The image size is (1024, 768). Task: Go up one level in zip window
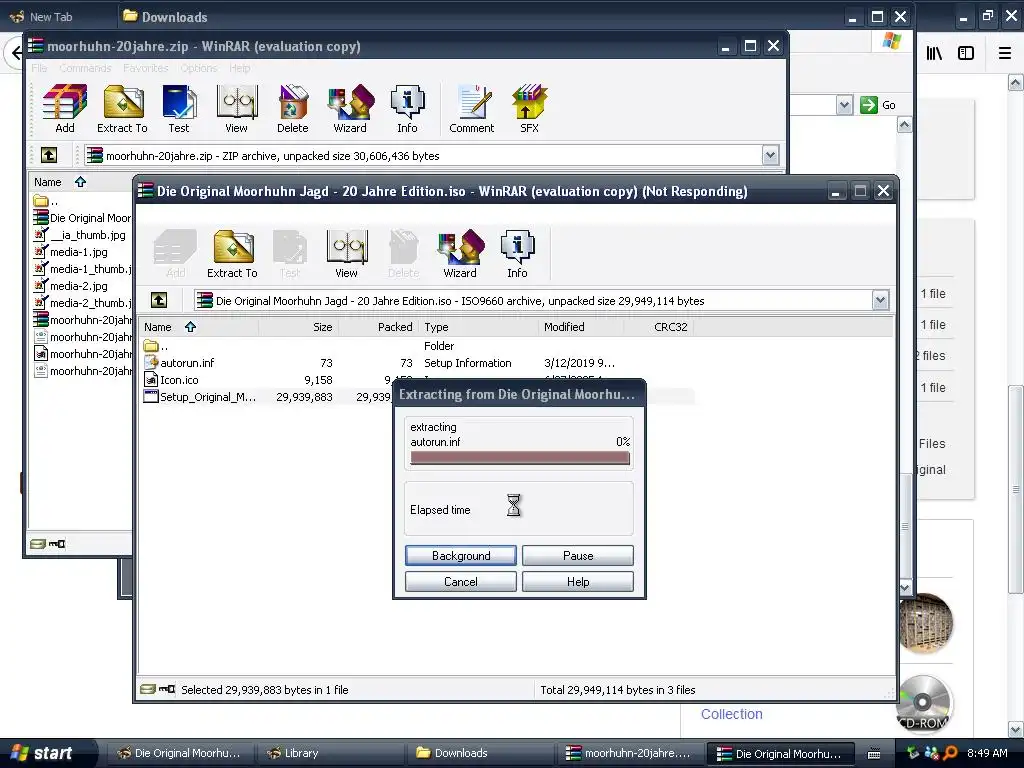[x=49, y=155]
